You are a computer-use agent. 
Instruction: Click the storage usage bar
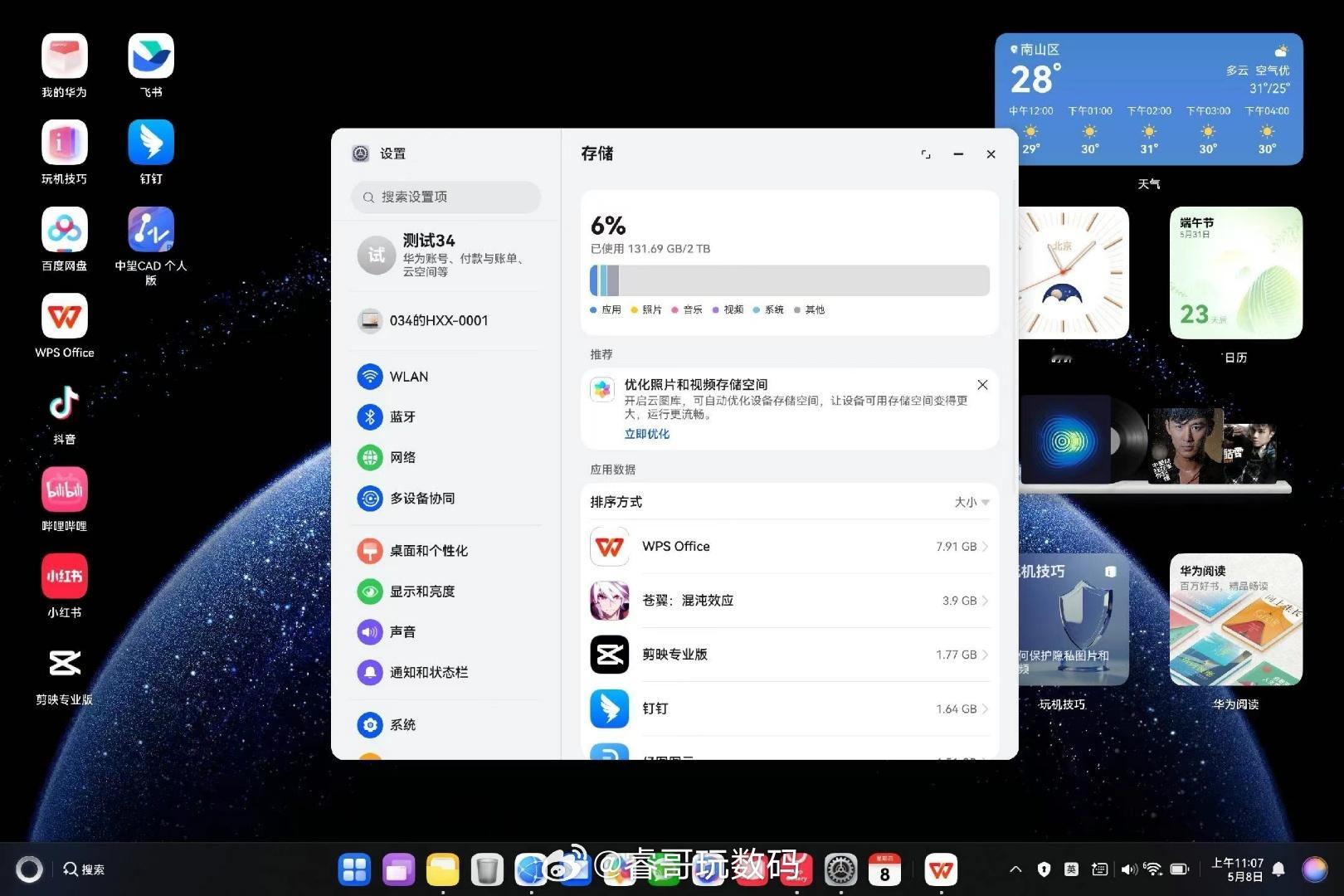click(x=790, y=280)
